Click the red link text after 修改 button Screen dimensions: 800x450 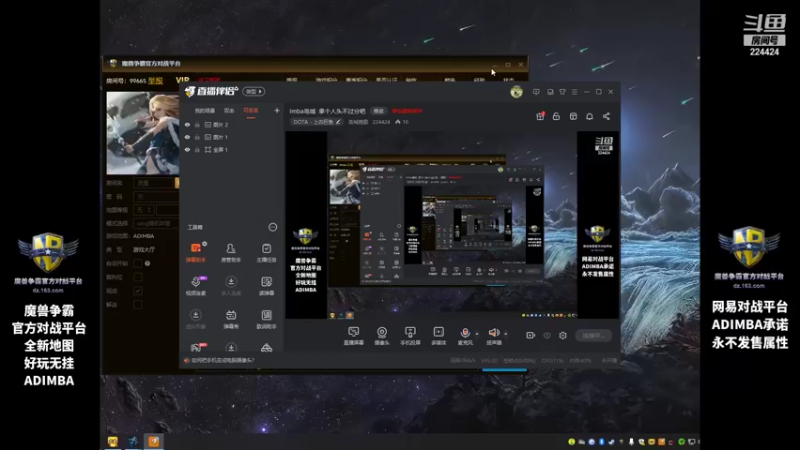(407, 111)
